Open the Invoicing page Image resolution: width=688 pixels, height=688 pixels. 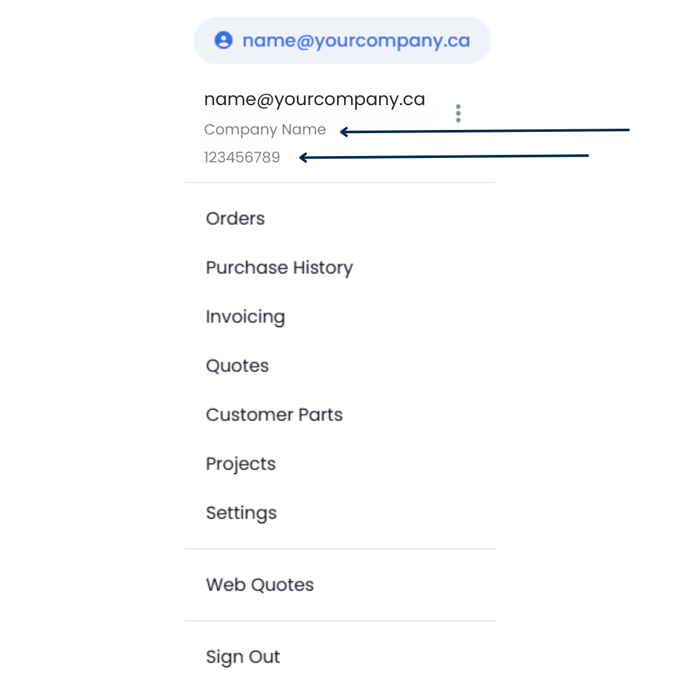tap(245, 316)
